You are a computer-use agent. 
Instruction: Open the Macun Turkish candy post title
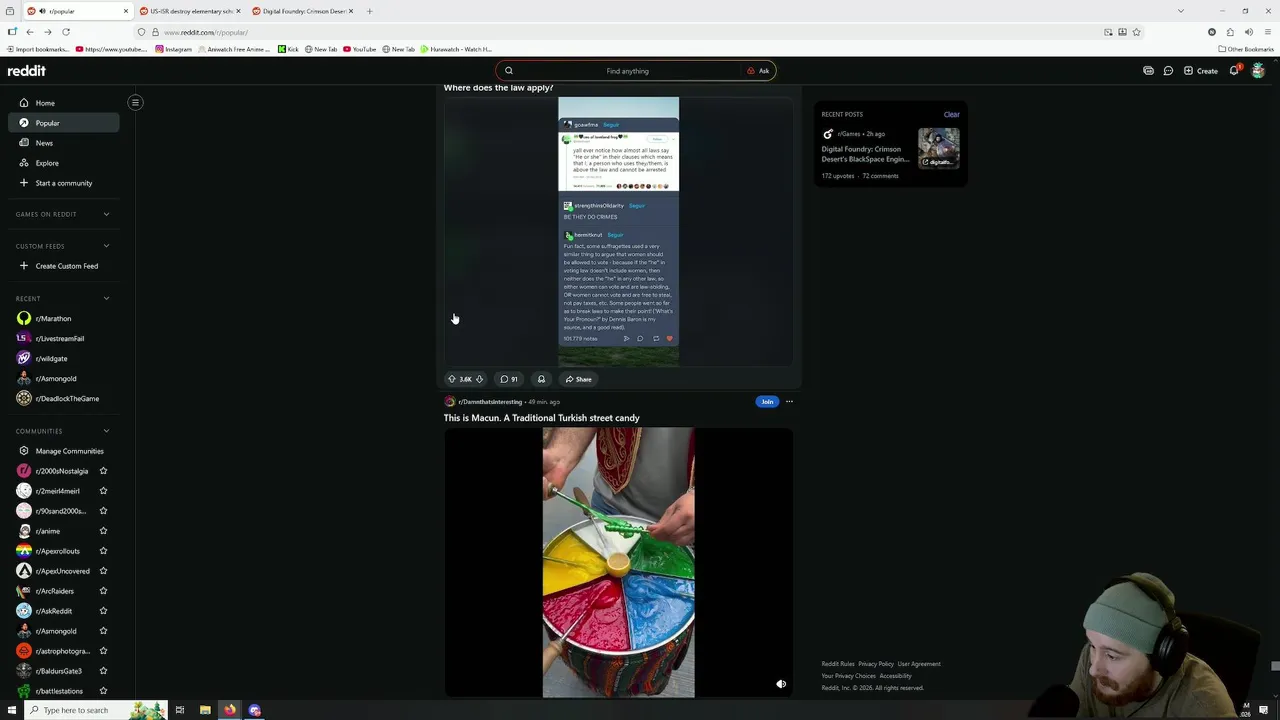(542, 418)
